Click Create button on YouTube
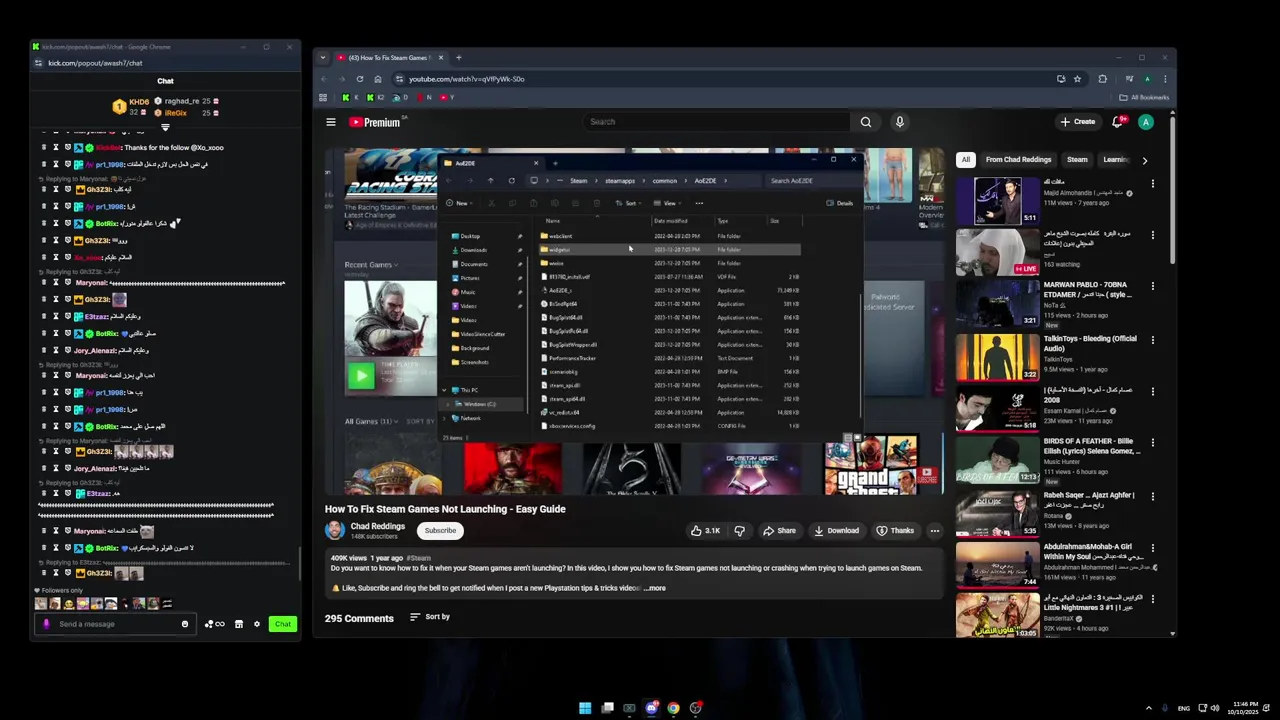1280x720 pixels. (1078, 122)
